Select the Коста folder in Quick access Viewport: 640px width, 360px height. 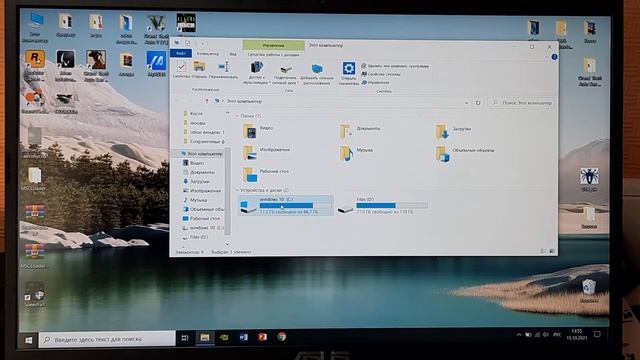193,113
